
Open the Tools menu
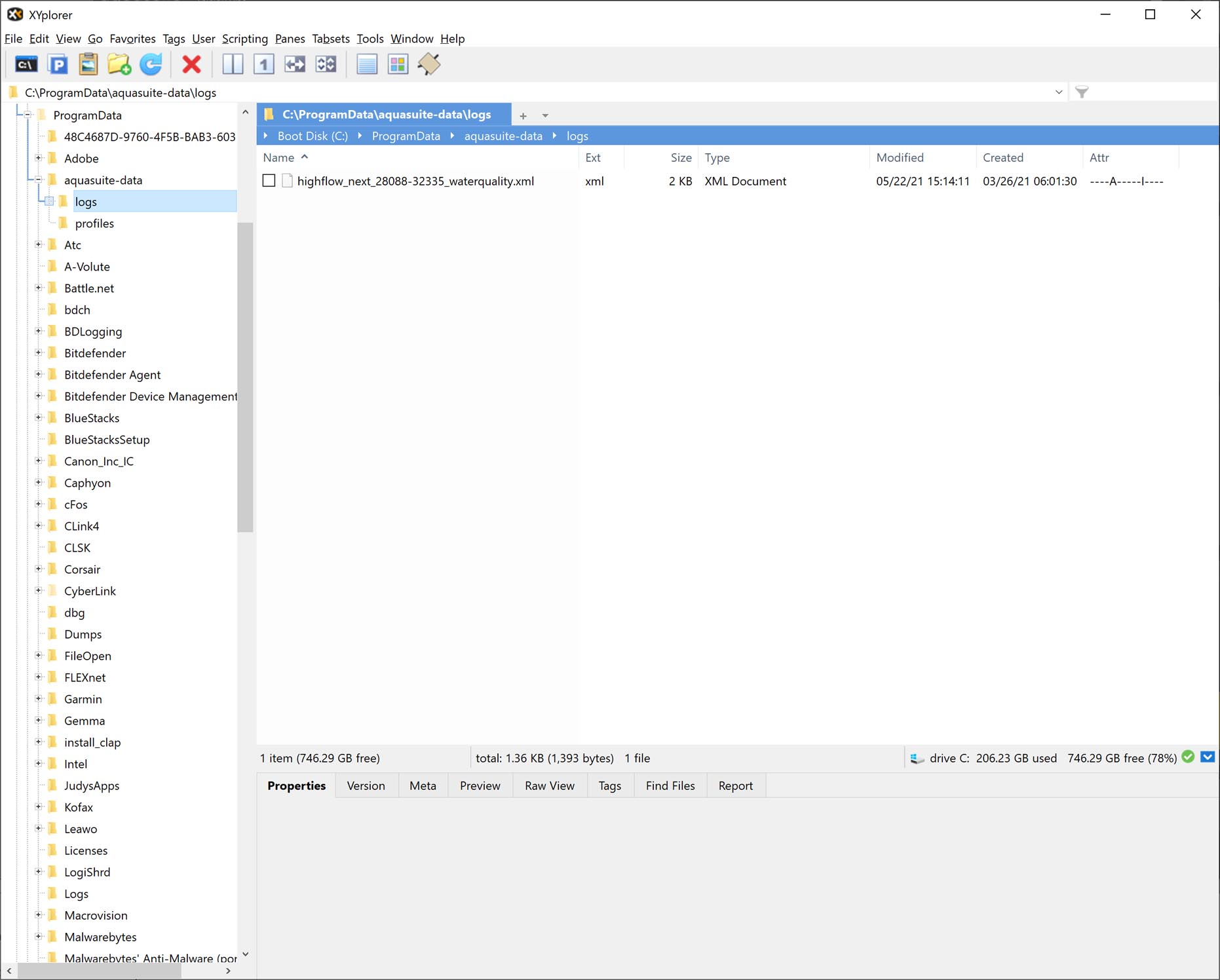[x=370, y=39]
